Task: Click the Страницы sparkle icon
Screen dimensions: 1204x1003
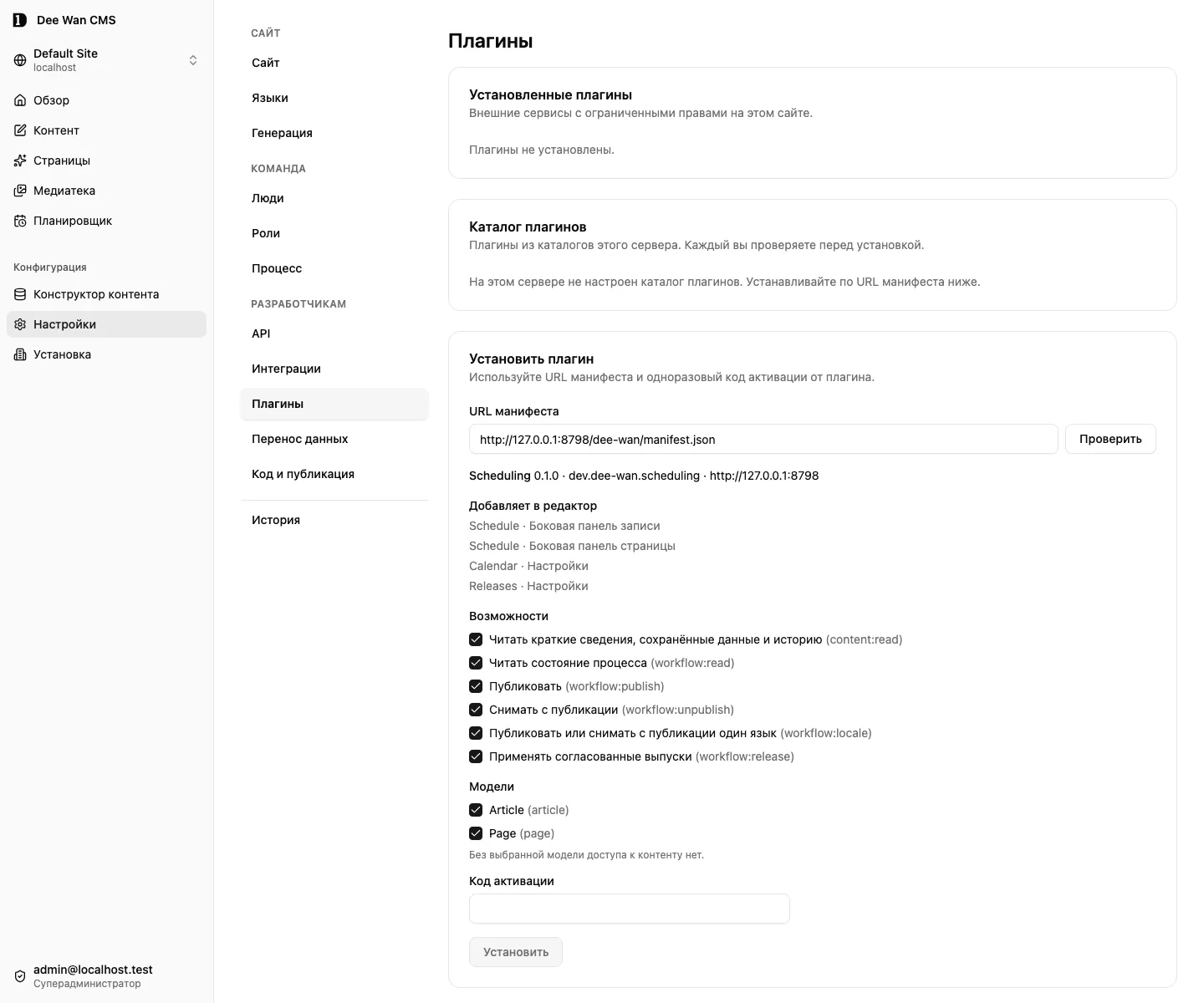Action: [20, 160]
